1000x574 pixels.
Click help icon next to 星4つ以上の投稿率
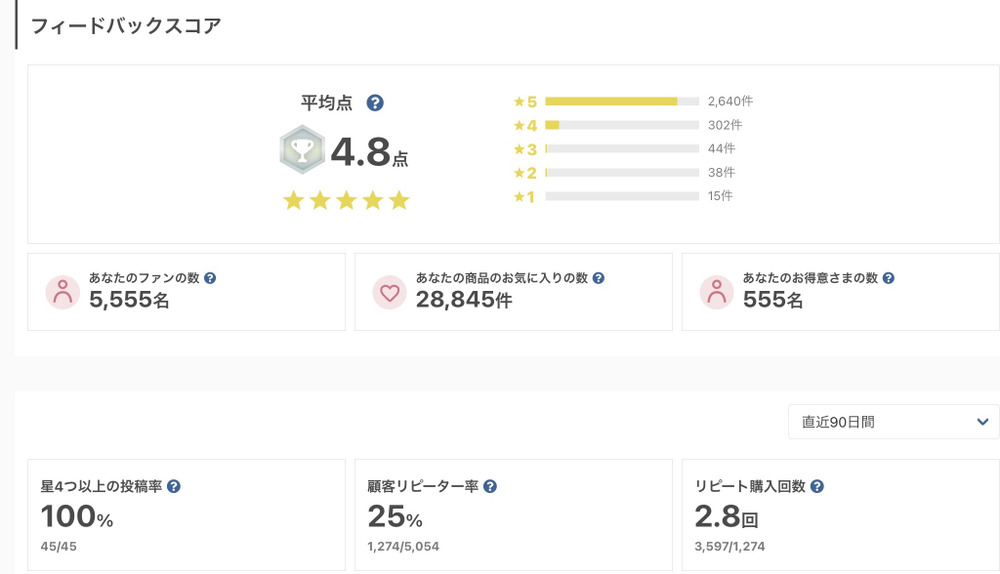[x=174, y=487]
